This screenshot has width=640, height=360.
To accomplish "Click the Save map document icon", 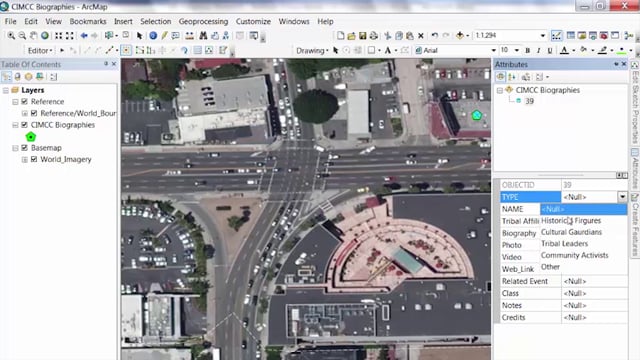I will pyautogui.click(x=362, y=36).
